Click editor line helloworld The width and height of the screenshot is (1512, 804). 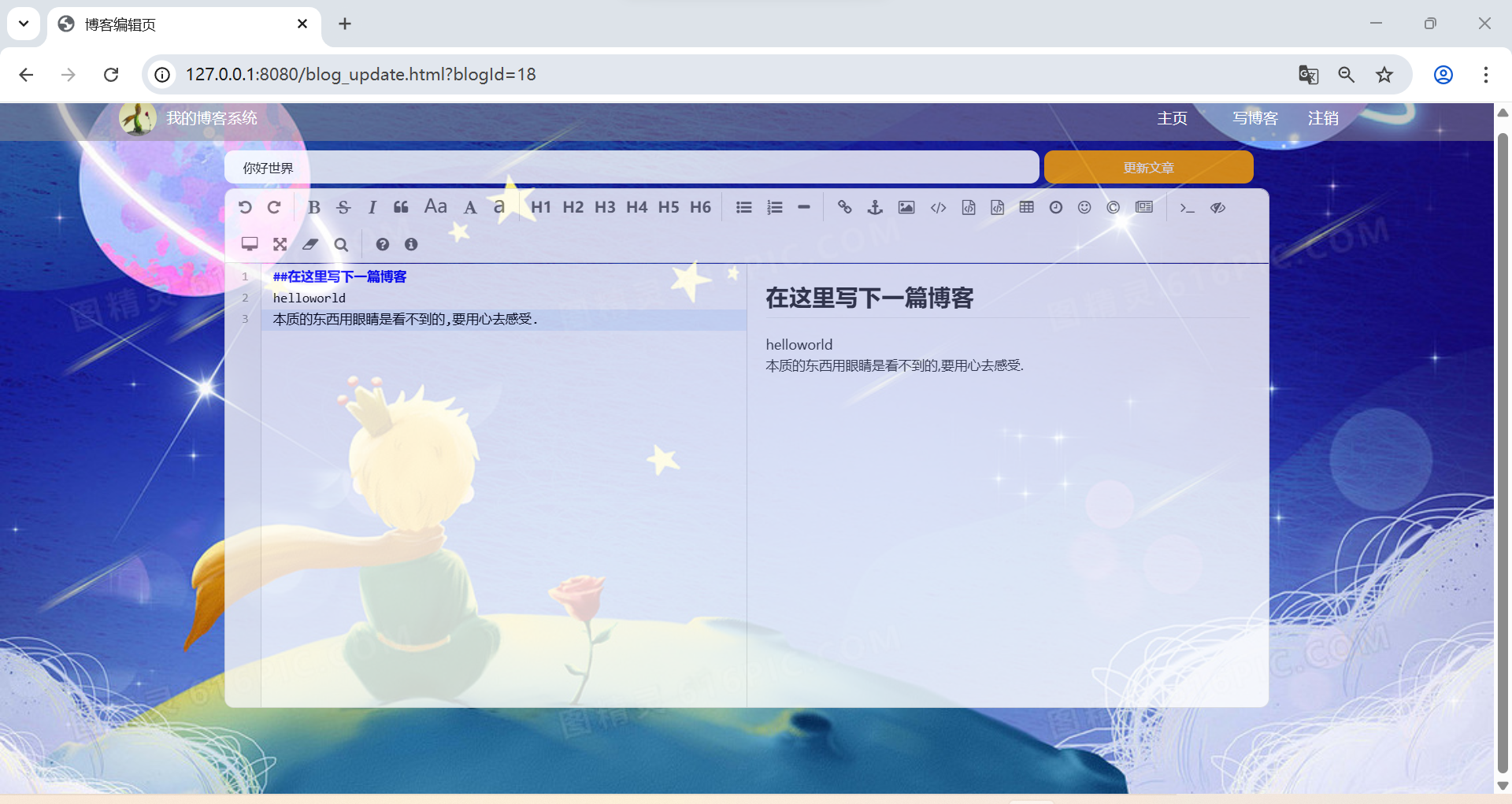click(x=309, y=298)
